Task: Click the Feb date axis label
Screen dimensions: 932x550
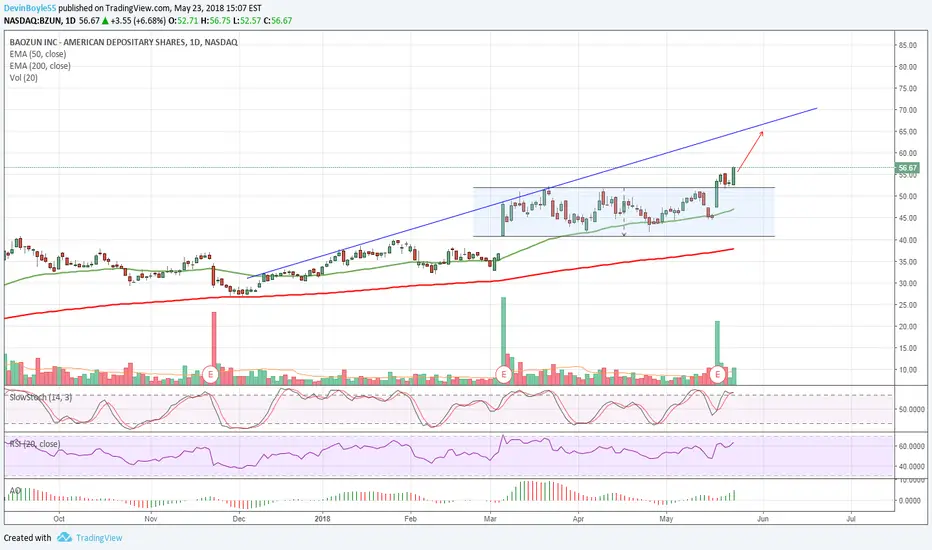Action: [410, 518]
